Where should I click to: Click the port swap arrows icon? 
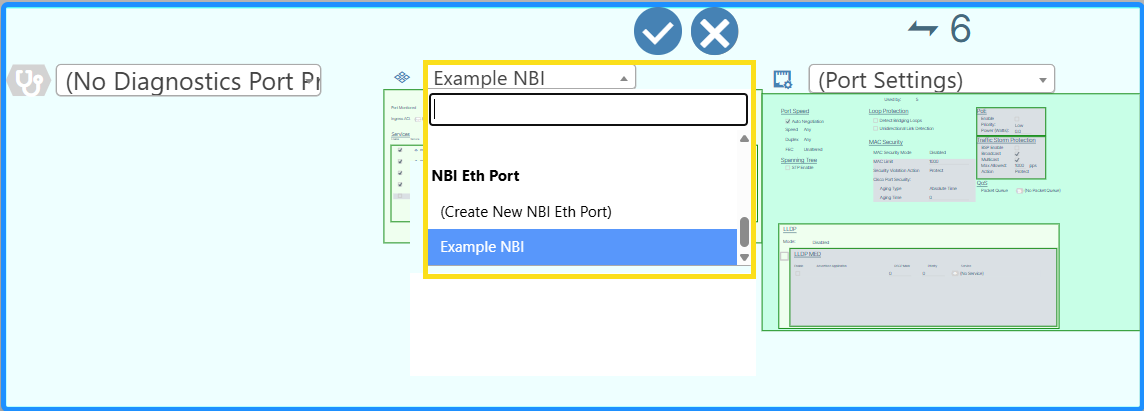coord(922,29)
